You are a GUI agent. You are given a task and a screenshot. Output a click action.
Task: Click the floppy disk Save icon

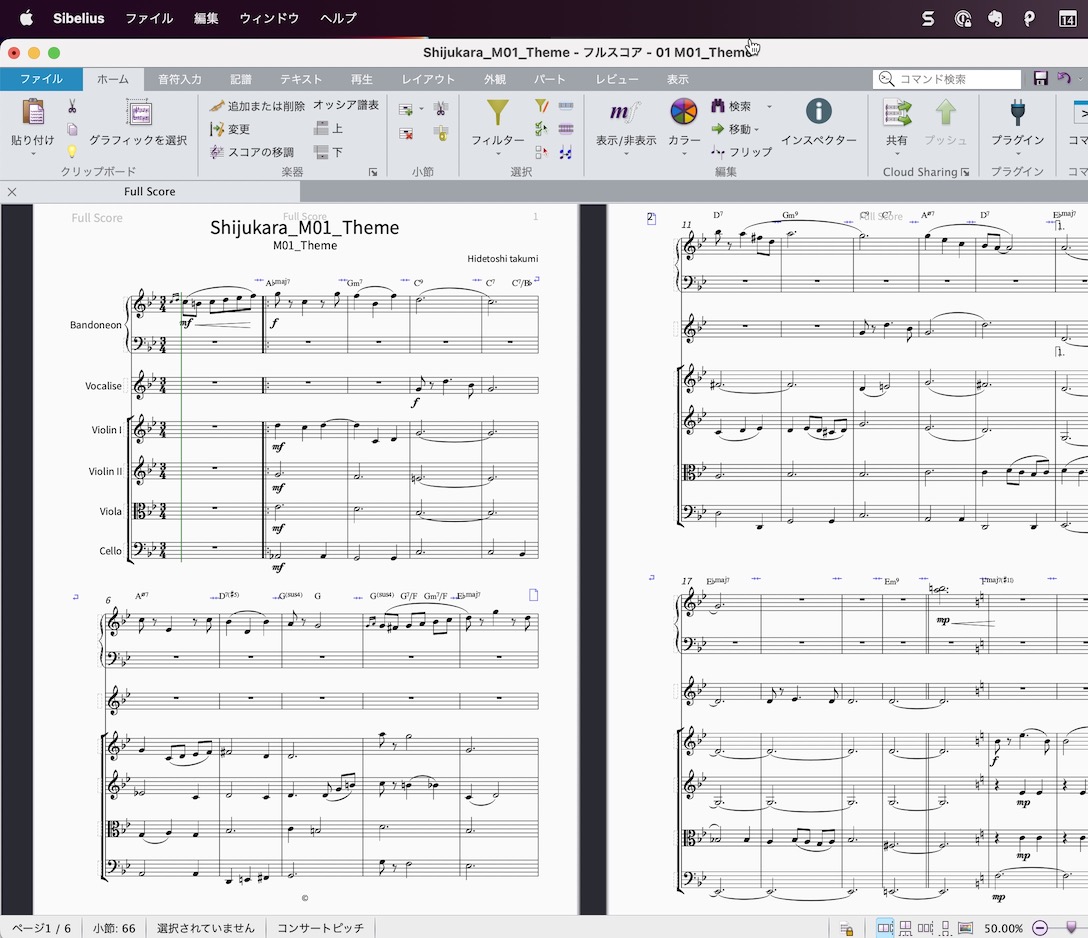pos(1040,78)
